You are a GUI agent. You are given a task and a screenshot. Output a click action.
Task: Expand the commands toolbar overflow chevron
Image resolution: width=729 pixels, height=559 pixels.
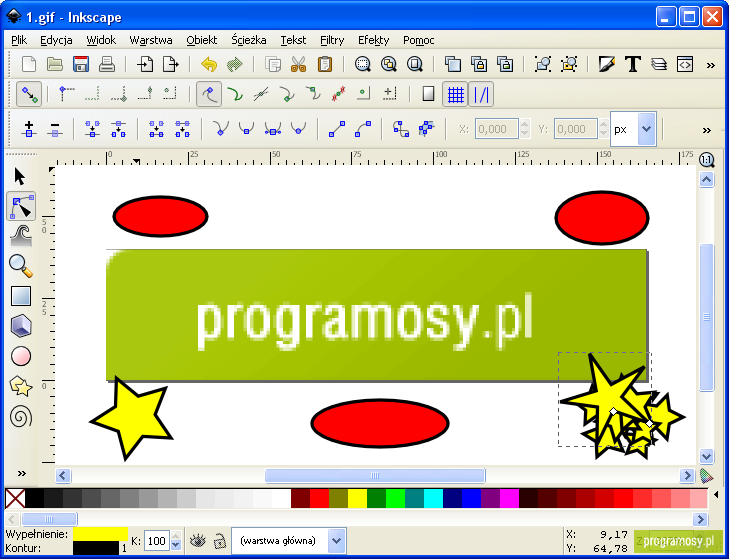tap(710, 65)
